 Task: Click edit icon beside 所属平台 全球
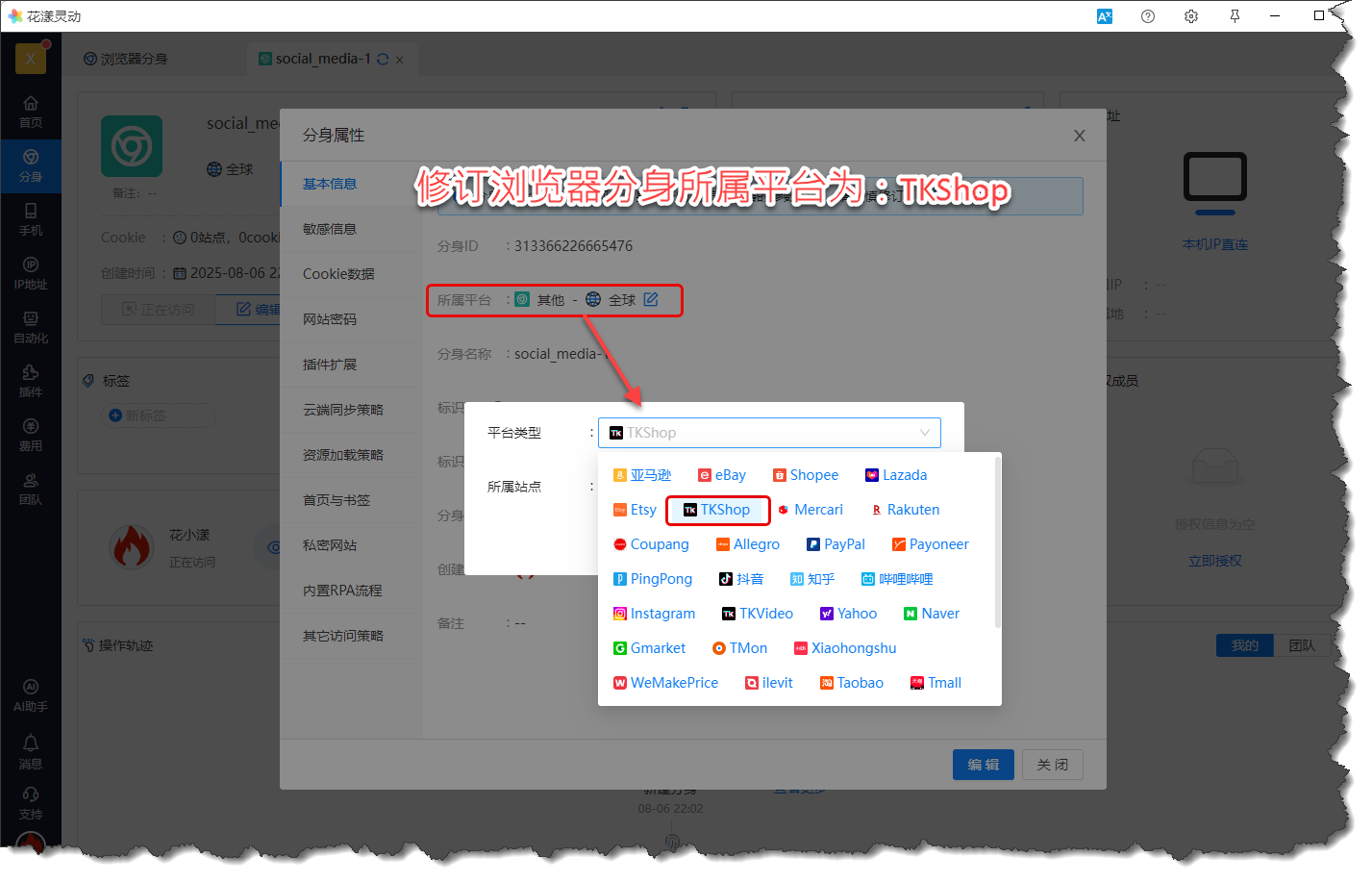coord(651,299)
